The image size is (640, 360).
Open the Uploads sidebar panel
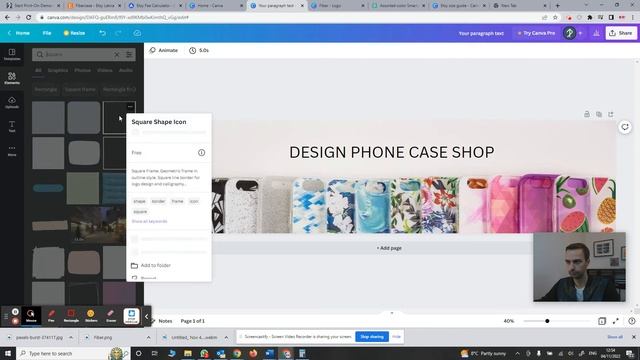(12, 102)
